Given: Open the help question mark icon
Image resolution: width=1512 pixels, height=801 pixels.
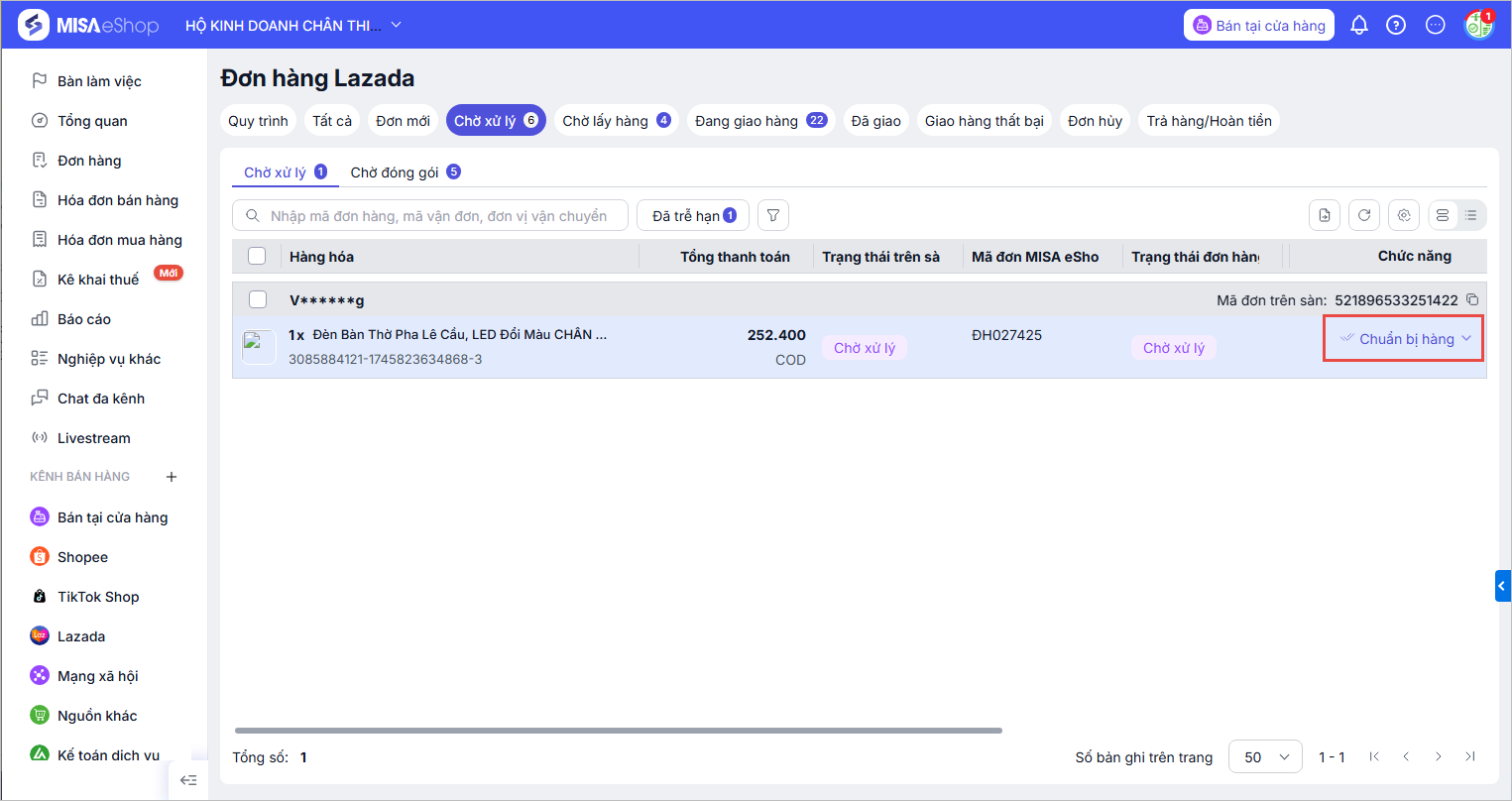Looking at the screenshot, I should pos(1396,25).
